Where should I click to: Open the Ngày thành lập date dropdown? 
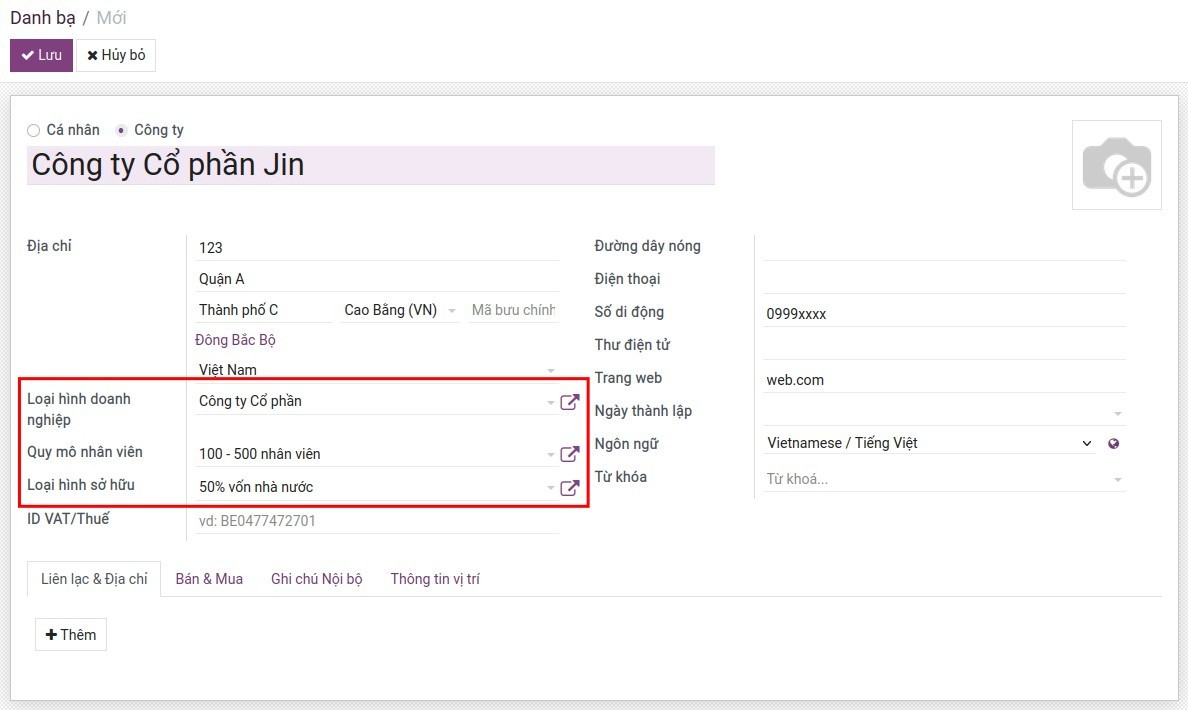click(1117, 412)
